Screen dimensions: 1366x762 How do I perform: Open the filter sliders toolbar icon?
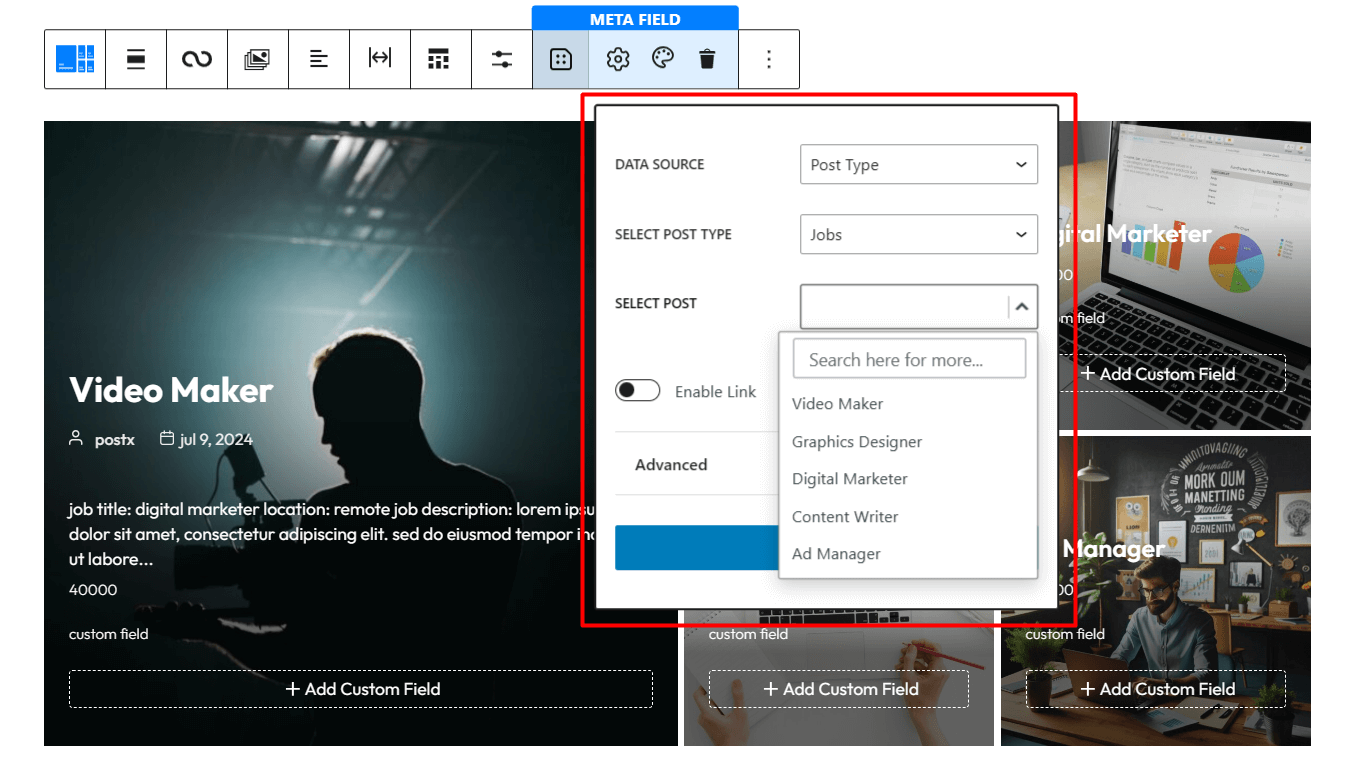[502, 58]
